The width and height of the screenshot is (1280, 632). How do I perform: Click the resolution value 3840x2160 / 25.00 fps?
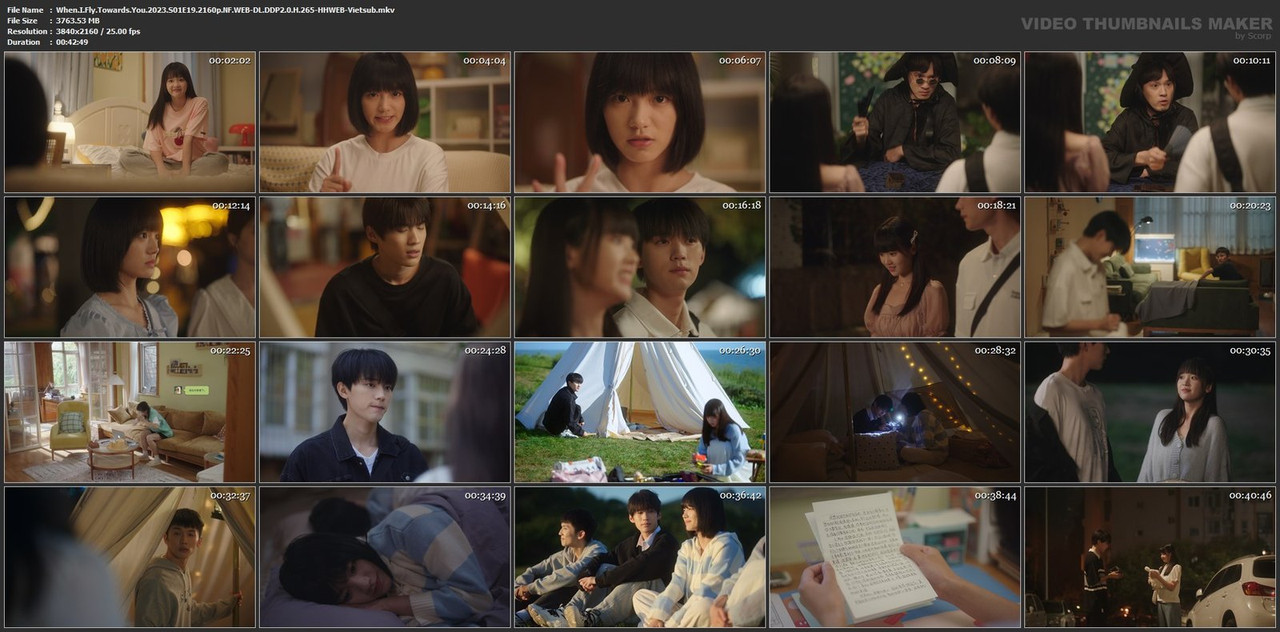[98, 31]
